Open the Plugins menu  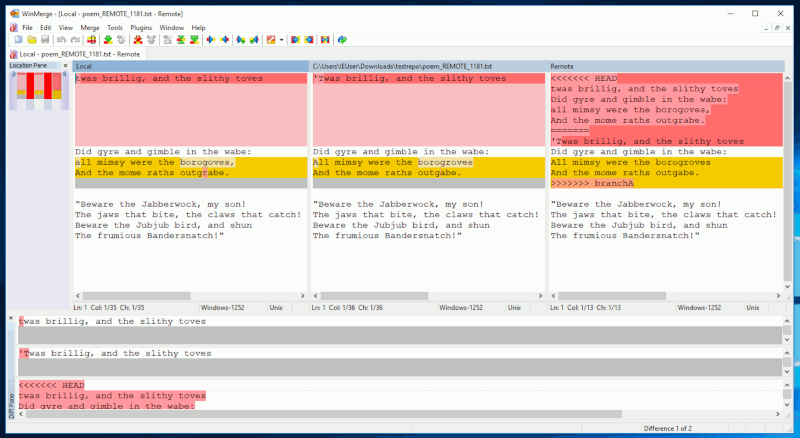coord(141,28)
